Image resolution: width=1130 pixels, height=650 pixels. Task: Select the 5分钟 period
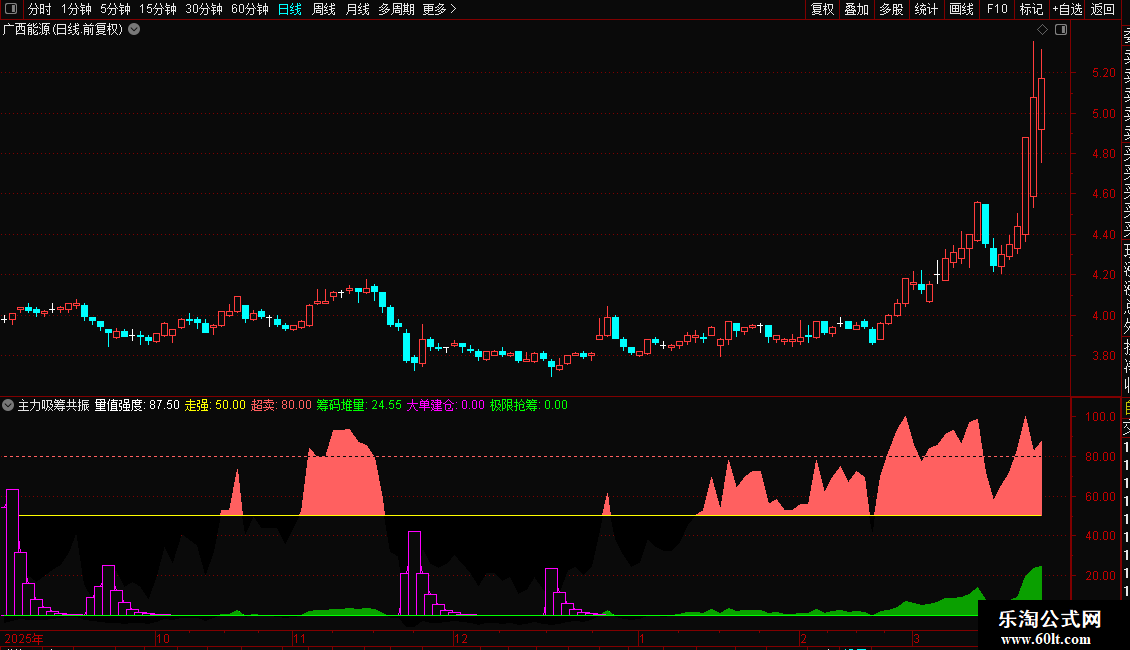(x=115, y=9)
